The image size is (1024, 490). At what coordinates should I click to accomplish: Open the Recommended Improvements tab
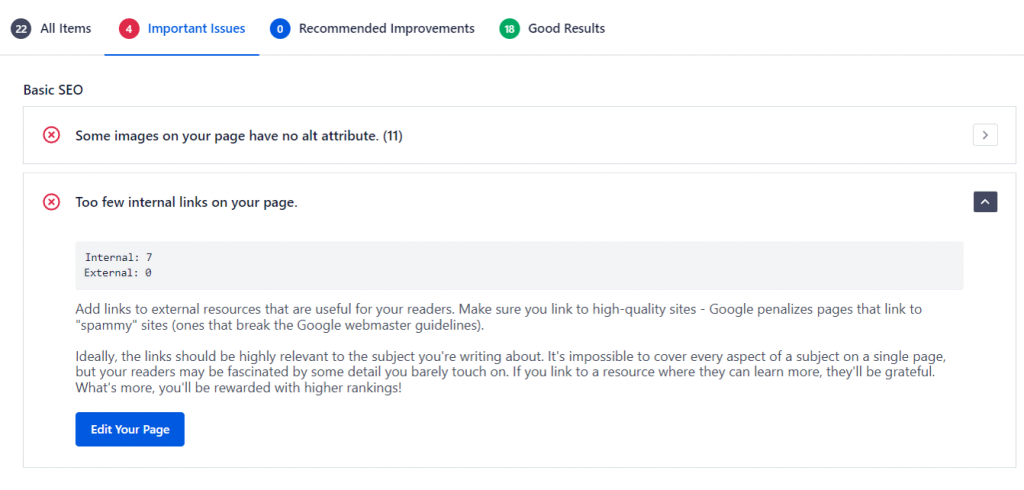pos(386,29)
